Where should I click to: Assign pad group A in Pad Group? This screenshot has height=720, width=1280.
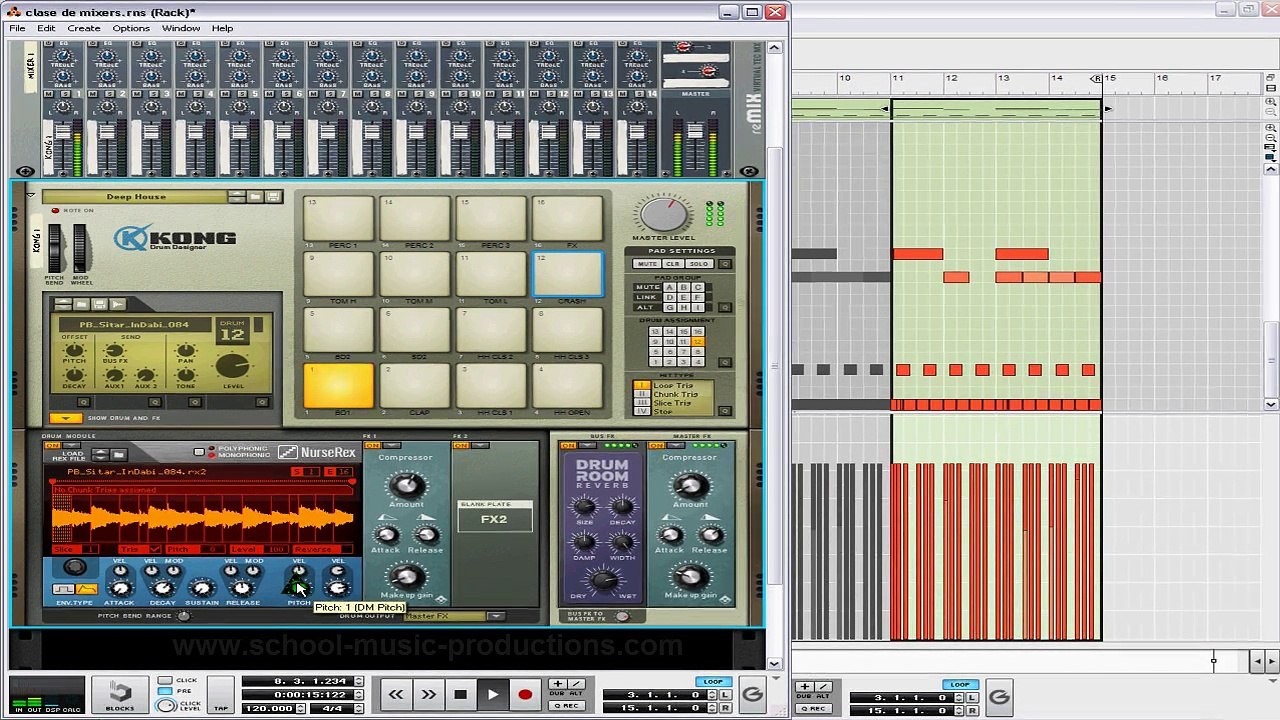[x=672, y=288]
